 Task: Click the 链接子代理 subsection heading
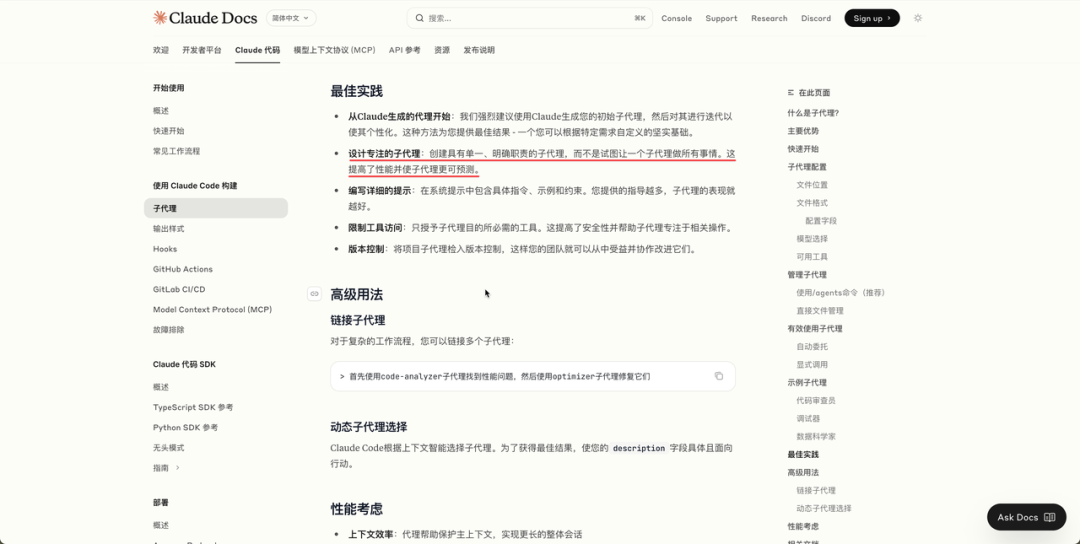point(357,320)
